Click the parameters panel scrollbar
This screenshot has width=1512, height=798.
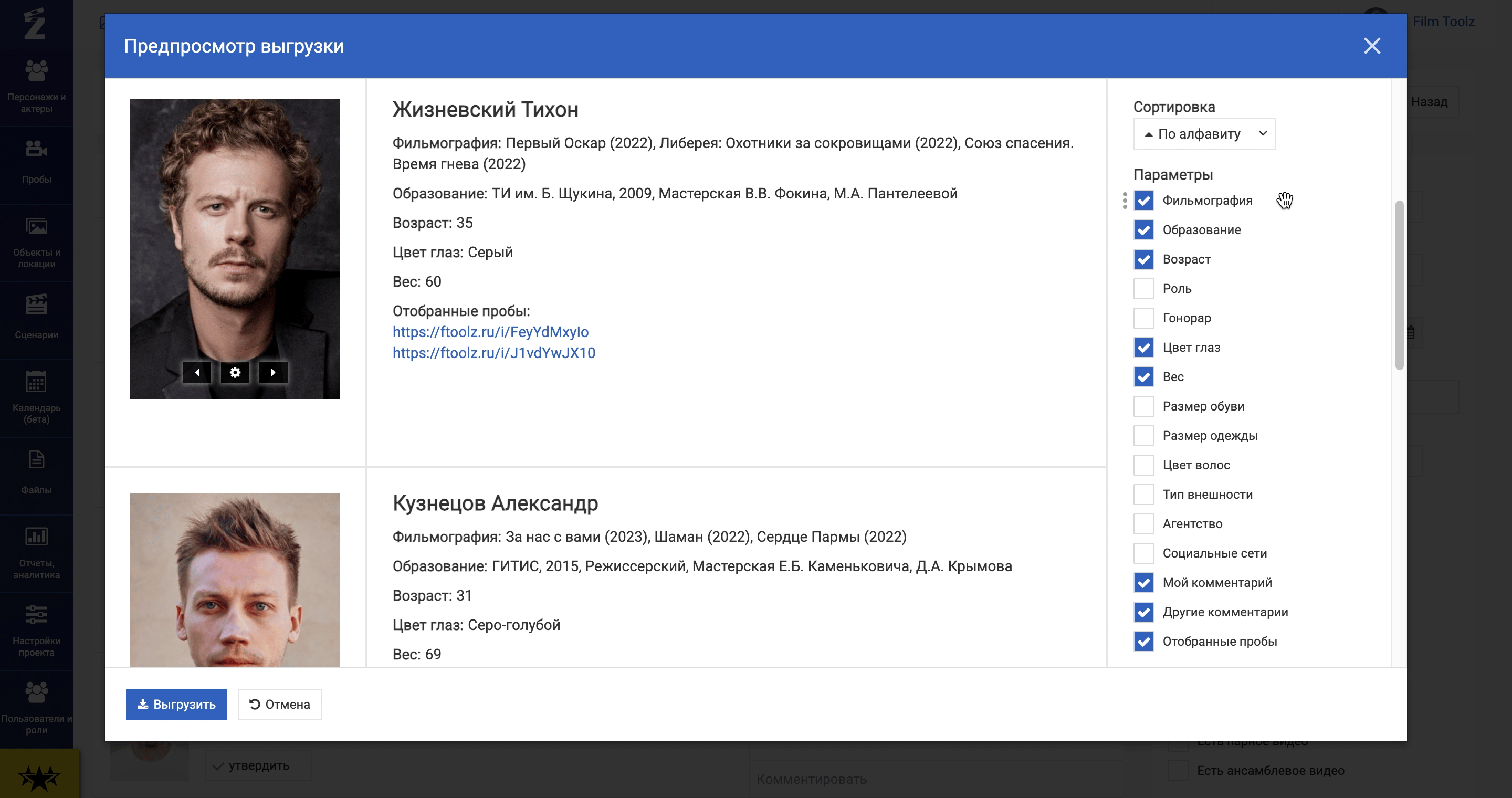(x=1399, y=285)
